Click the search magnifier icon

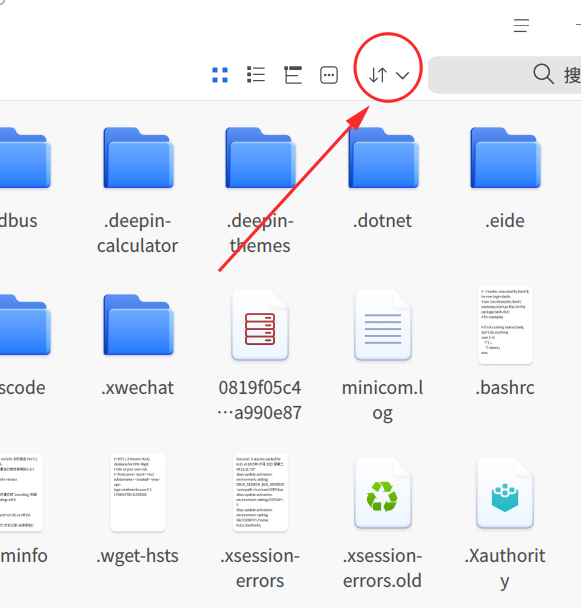coord(543,74)
